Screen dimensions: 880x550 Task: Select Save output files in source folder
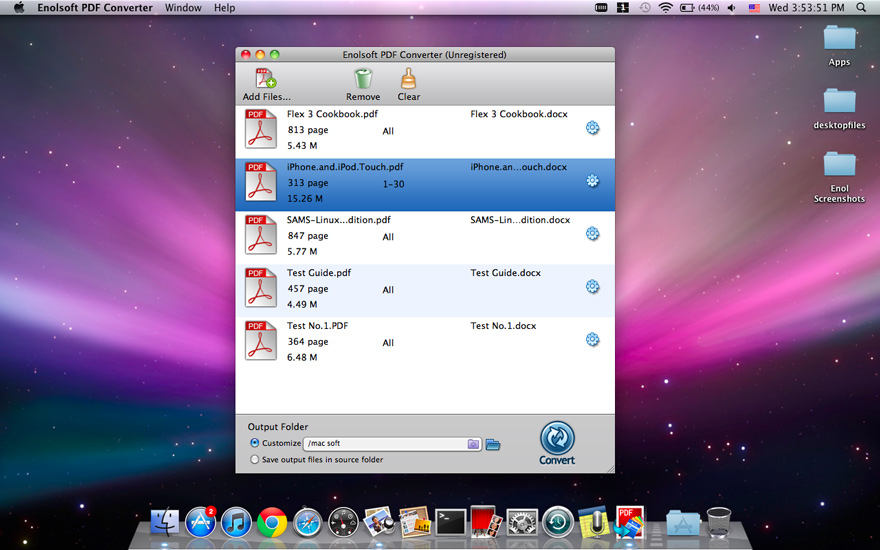(x=255, y=460)
